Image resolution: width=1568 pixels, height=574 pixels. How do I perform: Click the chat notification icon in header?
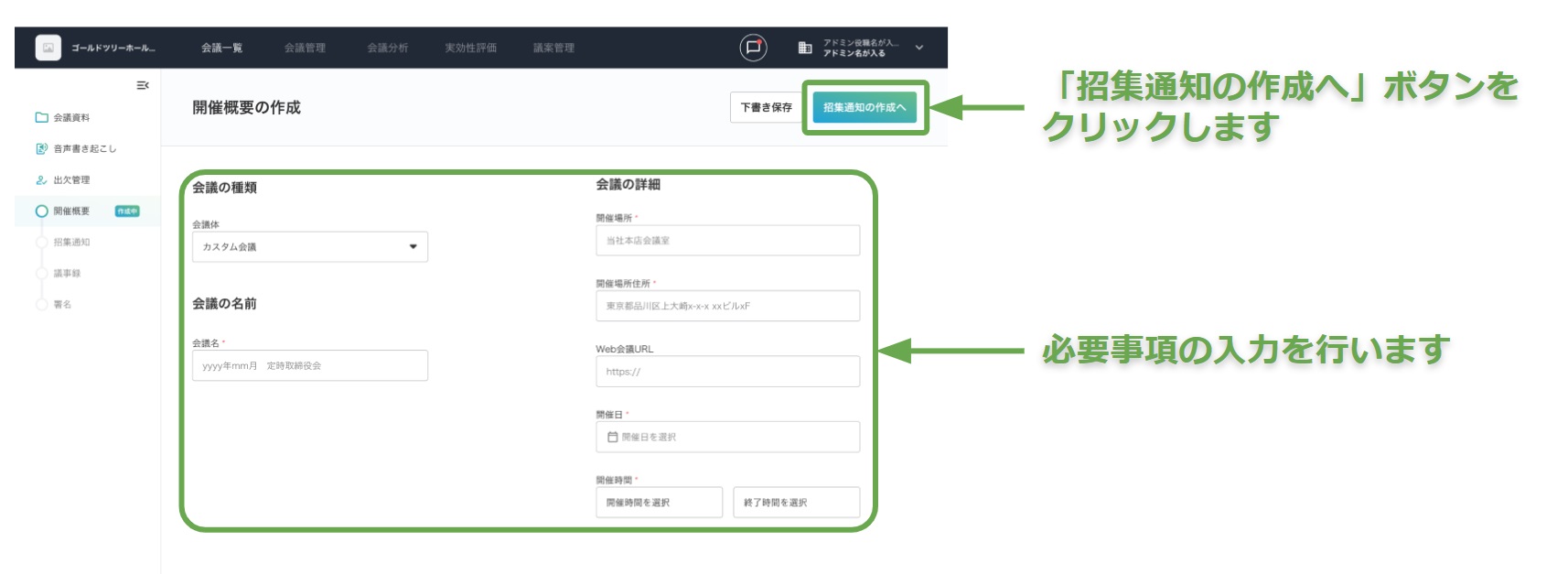coord(753,48)
